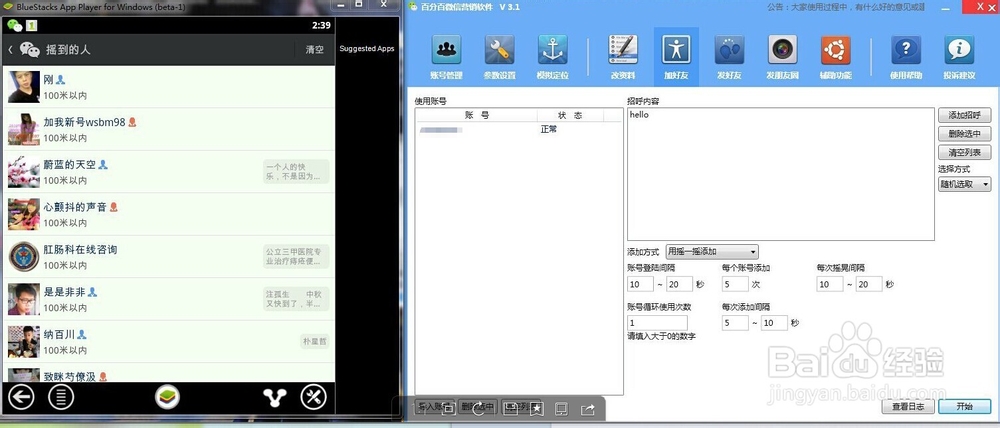
Task: Open the 辅助功能 orange tools icon
Action: click(x=835, y=50)
